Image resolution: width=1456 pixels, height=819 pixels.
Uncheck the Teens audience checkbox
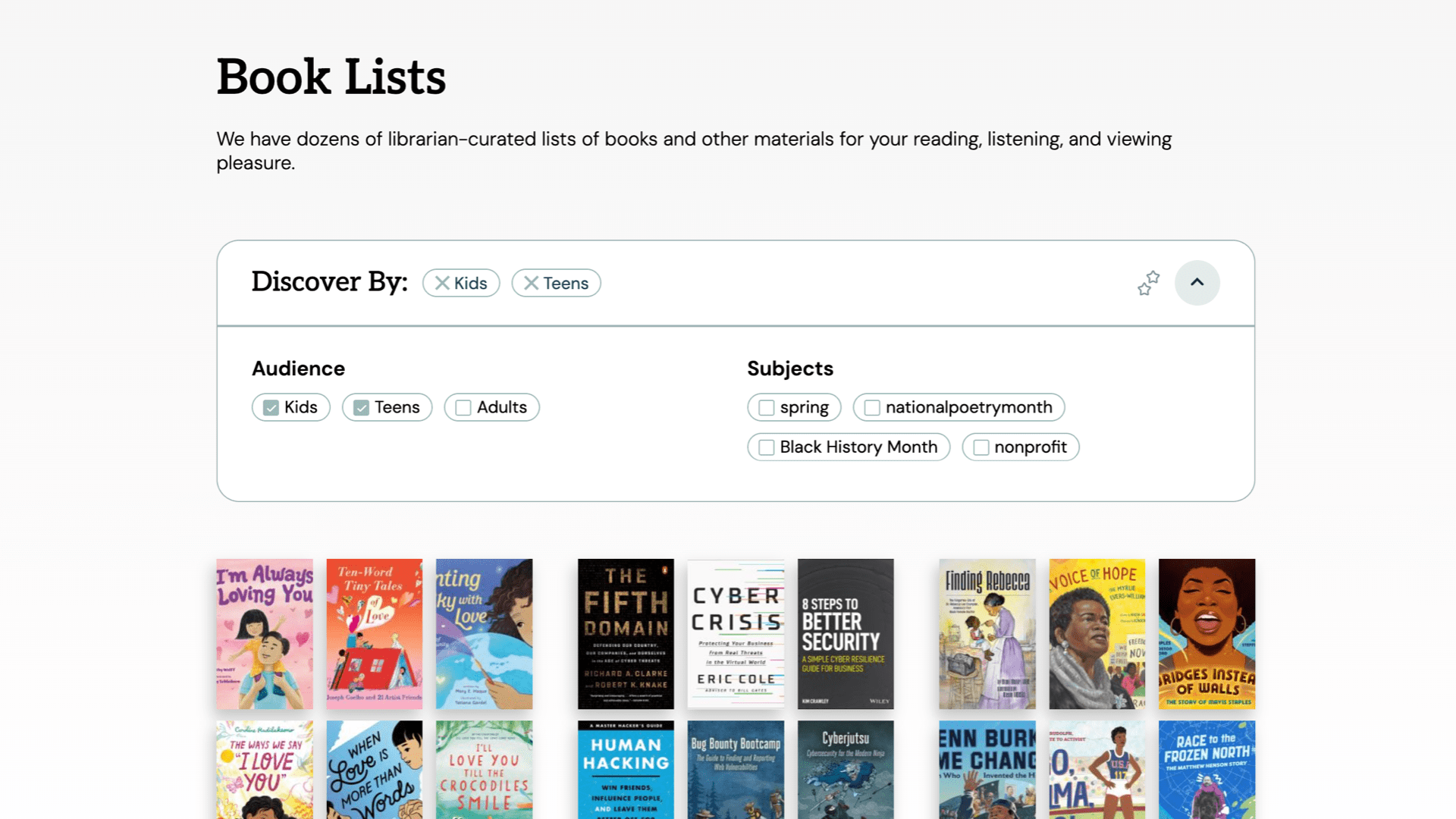(362, 408)
